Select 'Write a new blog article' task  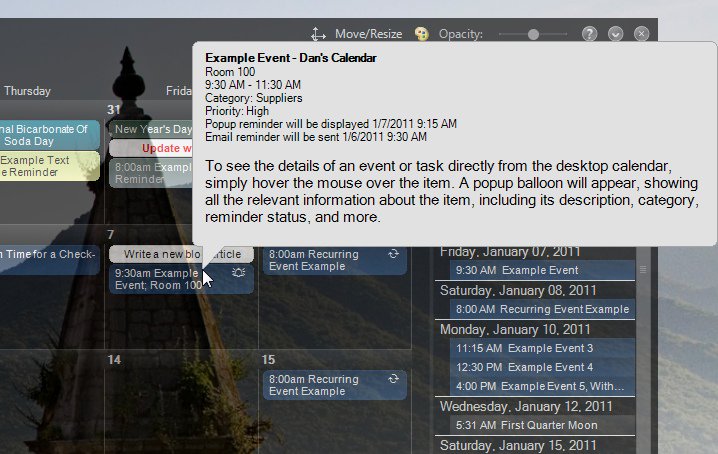coord(181,254)
